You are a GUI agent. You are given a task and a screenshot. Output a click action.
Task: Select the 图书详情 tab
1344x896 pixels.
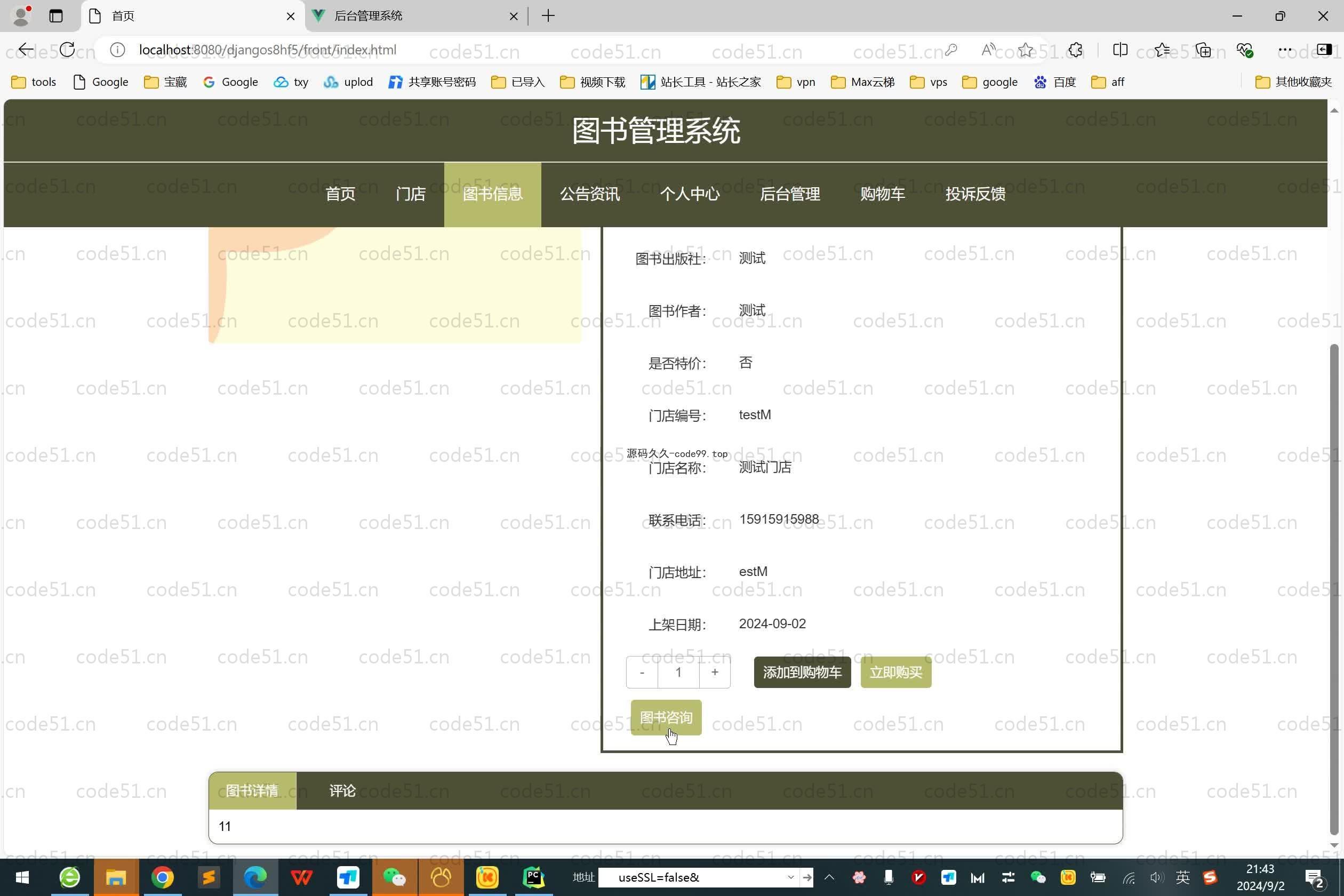tap(252, 790)
